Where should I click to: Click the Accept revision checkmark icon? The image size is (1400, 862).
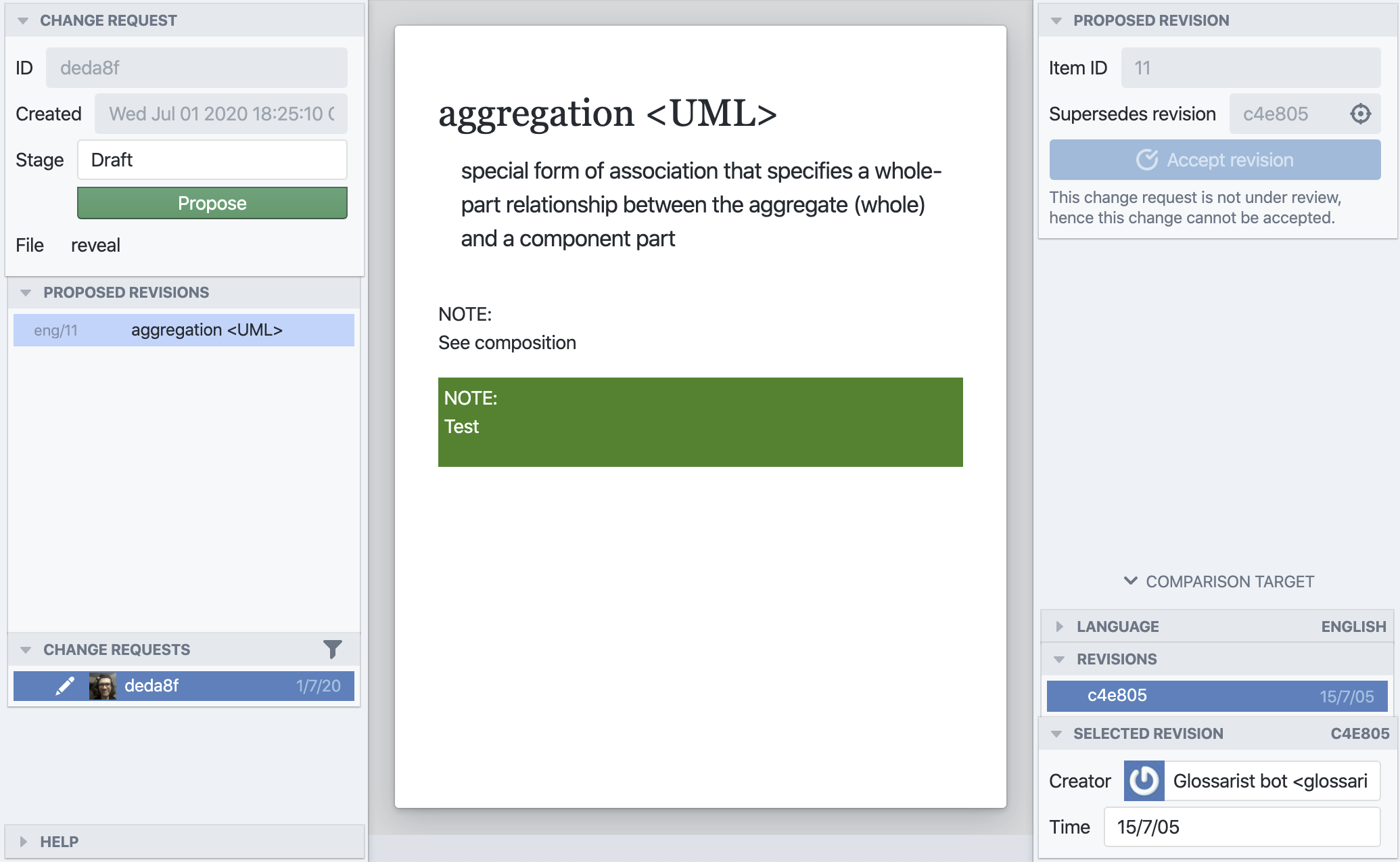click(1147, 160)
